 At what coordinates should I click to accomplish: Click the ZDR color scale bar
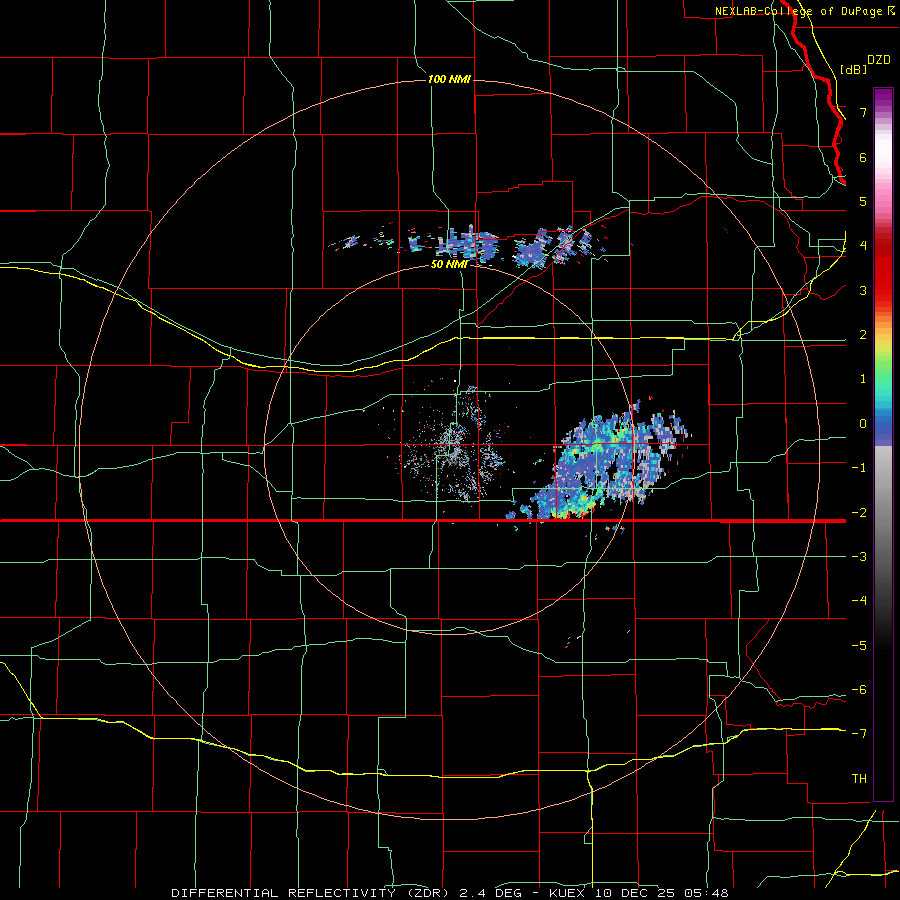pos(883,444)
